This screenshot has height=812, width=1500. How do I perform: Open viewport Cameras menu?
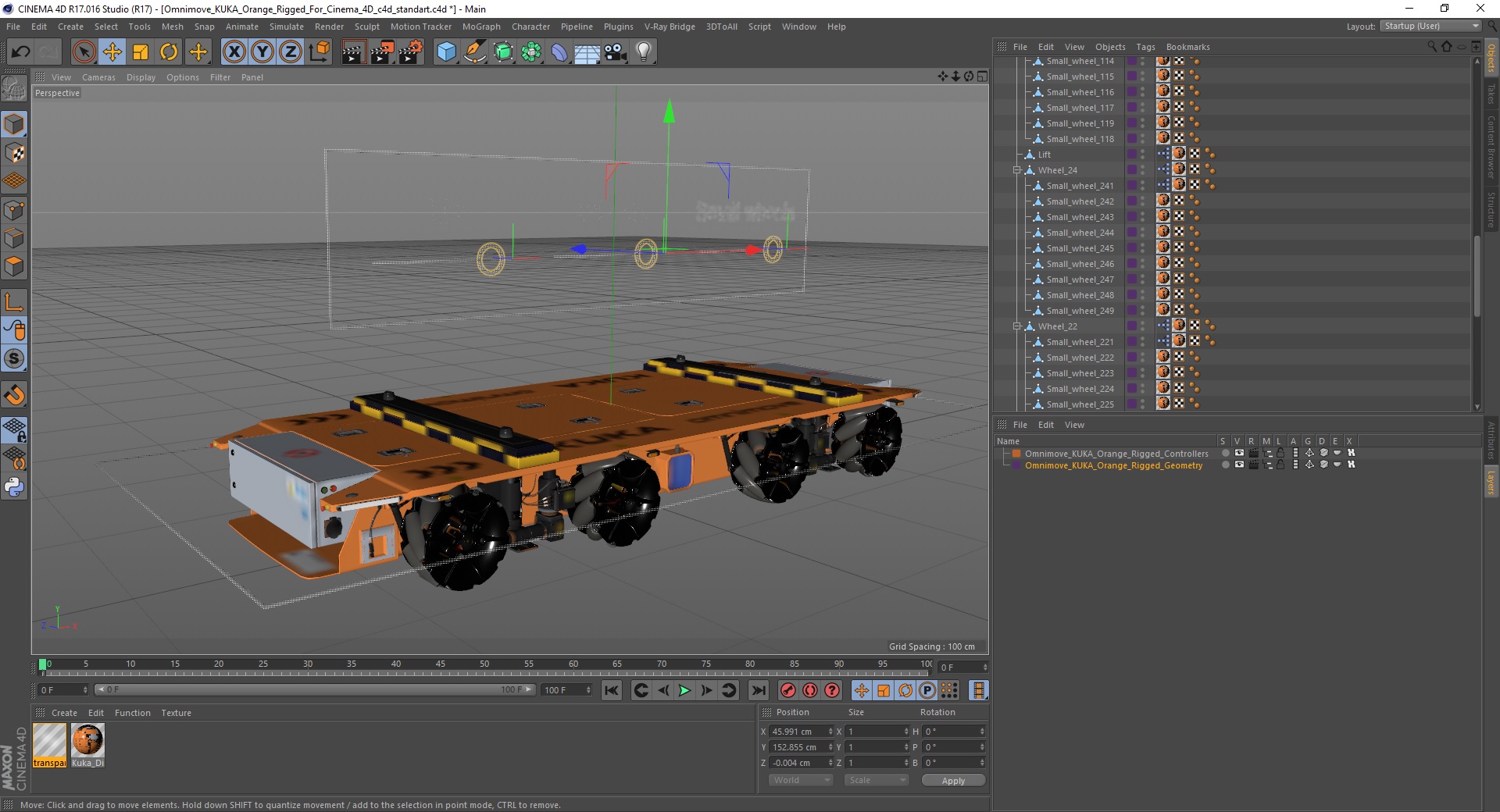(98, 77)
